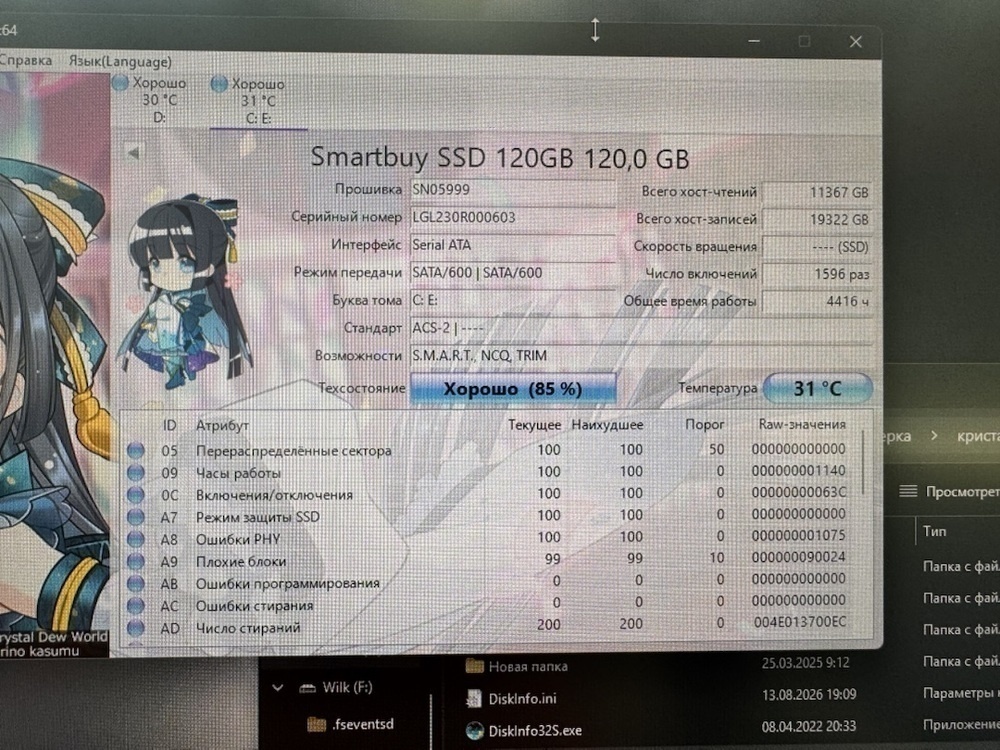Click the Raw-значения column header
The height and width of the screenshot is (750, 1000).
(802, 424)
